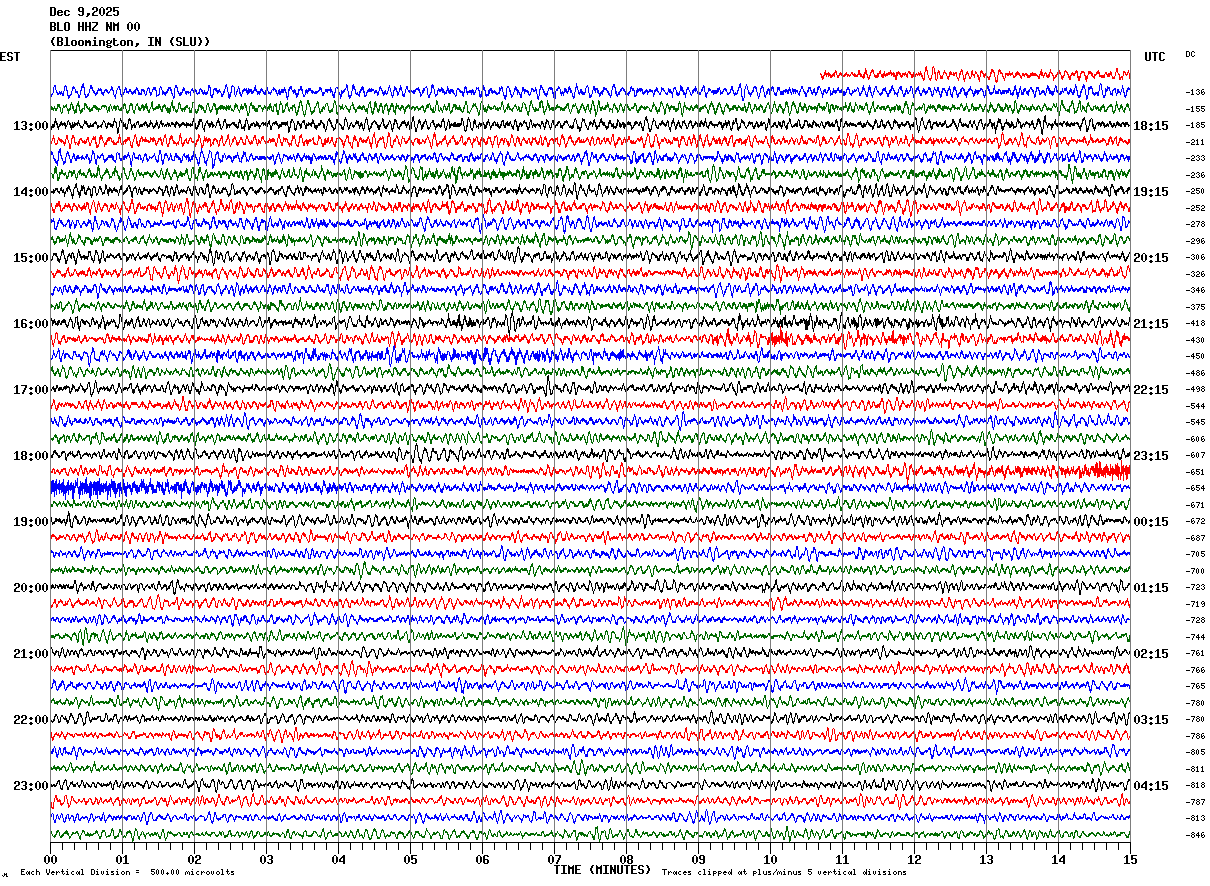Viewport: 1210px width, 886px height.
Task: Click the 13:00 EST time label
Action: pos(31,126)
